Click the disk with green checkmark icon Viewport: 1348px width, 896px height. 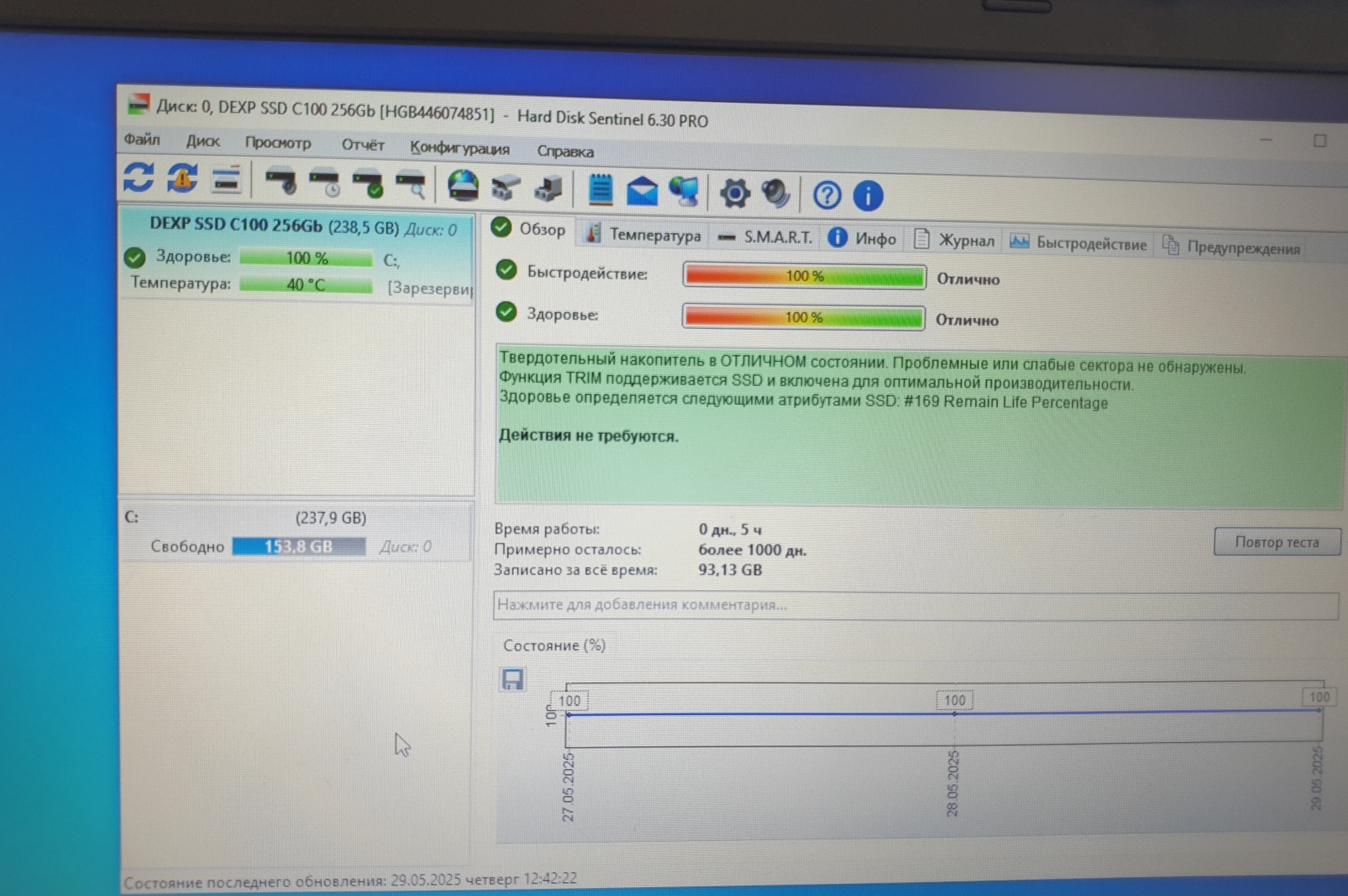pos(368,184)
